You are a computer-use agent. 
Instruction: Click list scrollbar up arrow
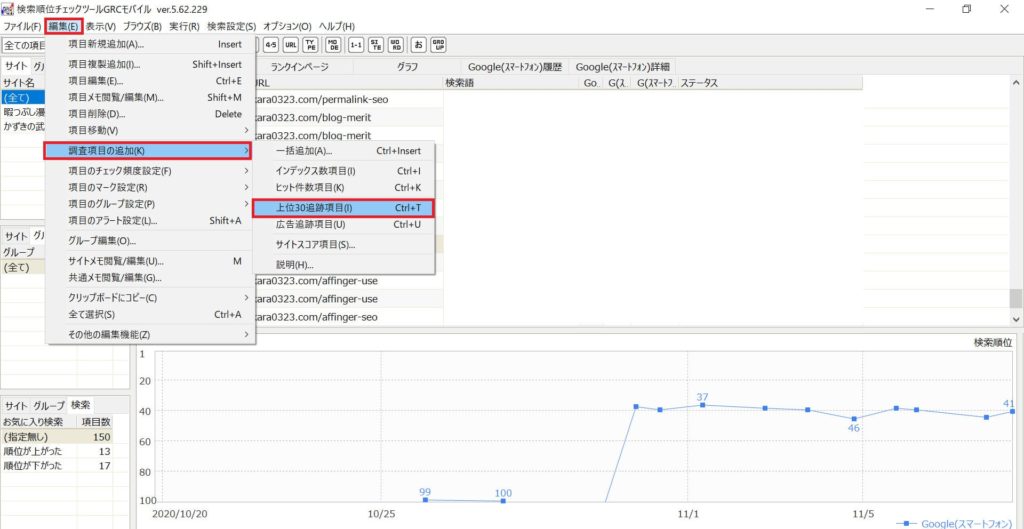[x=1016, y=83]
